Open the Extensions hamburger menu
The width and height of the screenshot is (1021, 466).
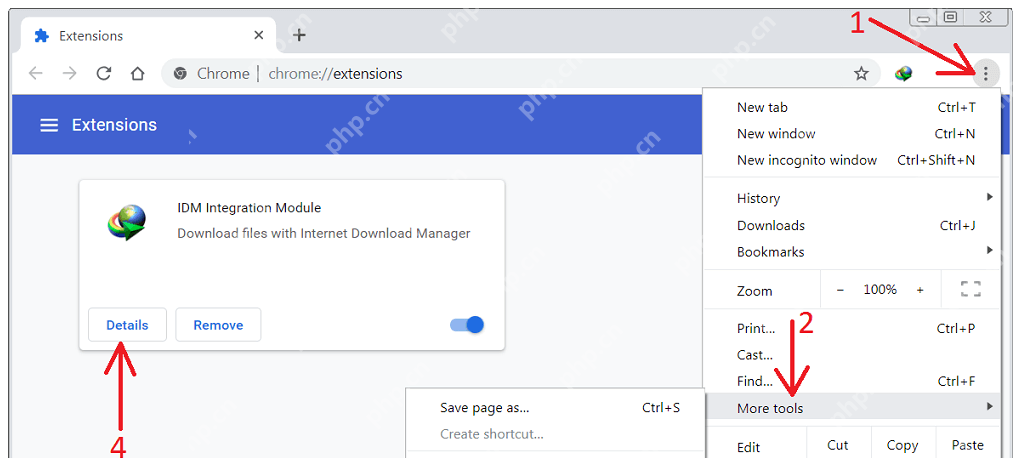point(49,125)
